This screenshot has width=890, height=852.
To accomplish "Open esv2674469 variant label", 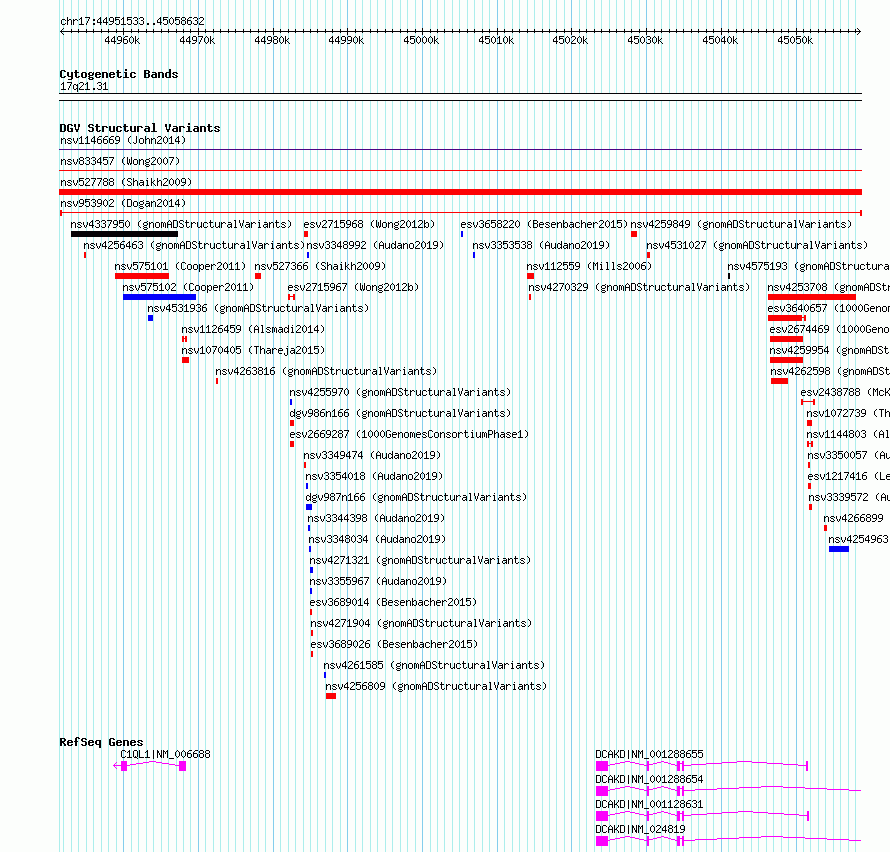I will [830, 329].
